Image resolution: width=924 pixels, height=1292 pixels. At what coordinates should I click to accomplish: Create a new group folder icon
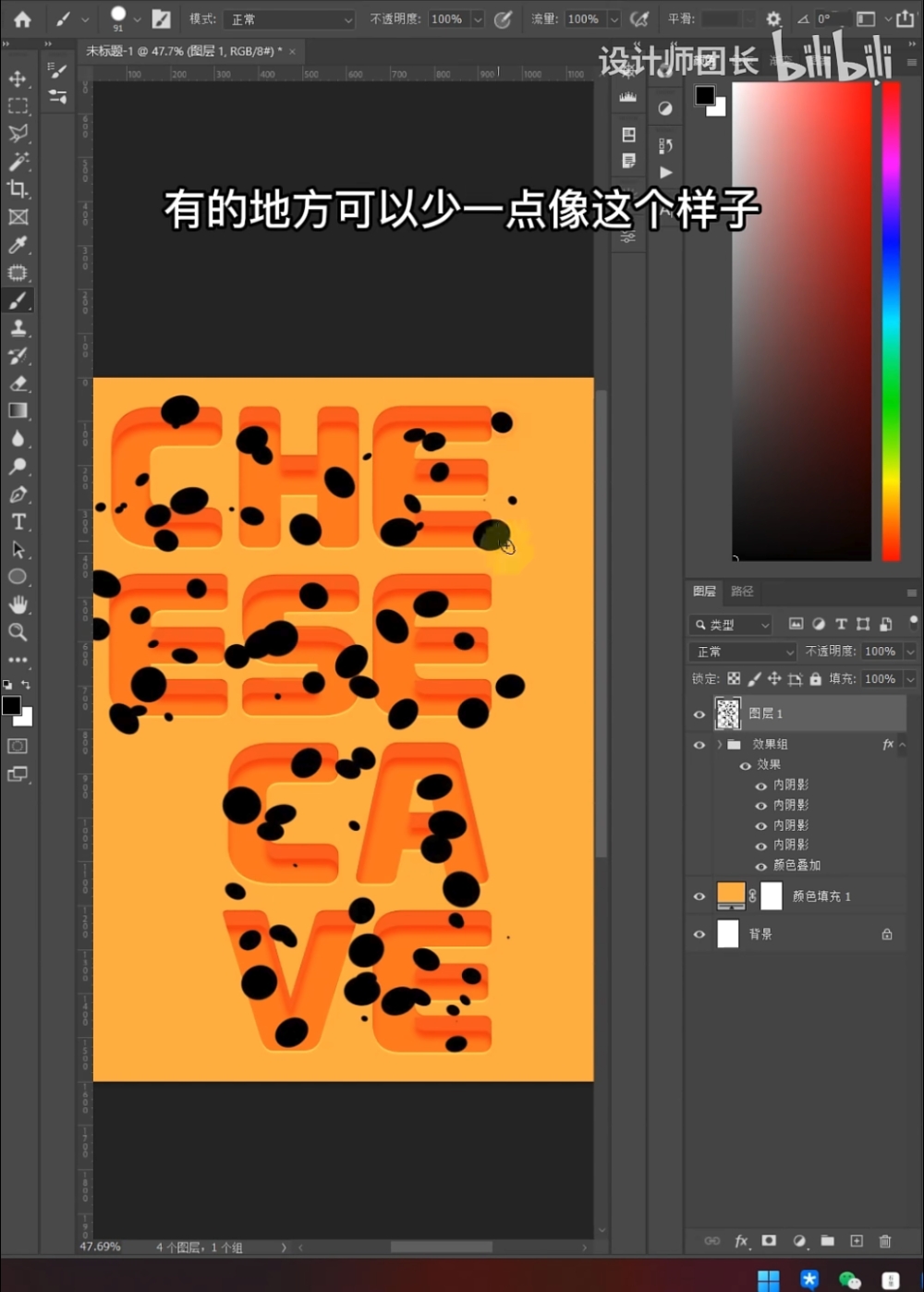pyautogui.click(x=827, y=1241)
